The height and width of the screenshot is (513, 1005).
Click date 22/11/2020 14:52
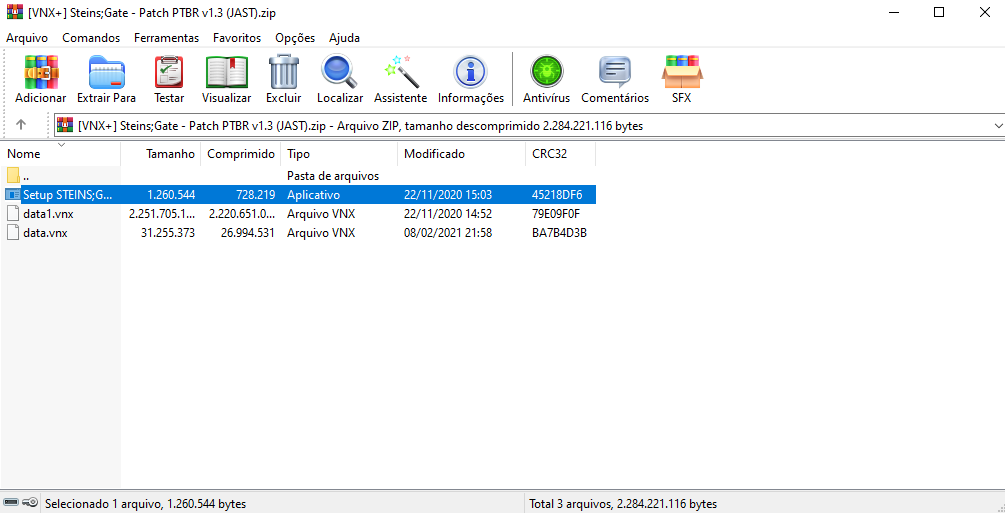[x=448, y=214]
